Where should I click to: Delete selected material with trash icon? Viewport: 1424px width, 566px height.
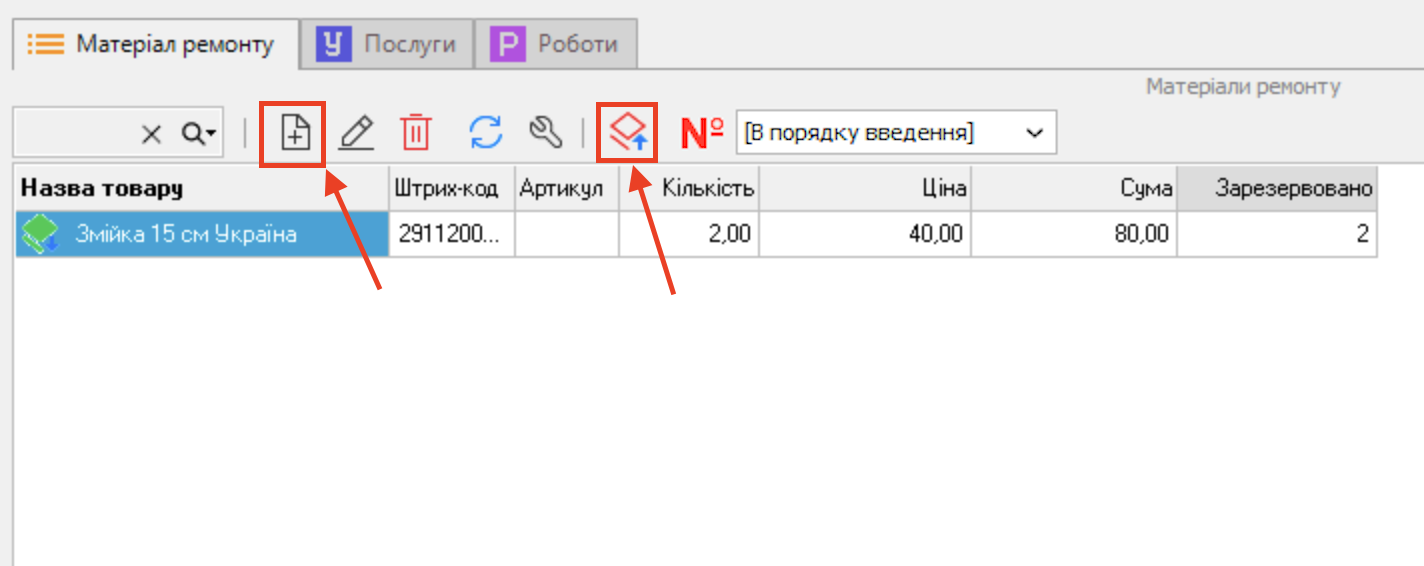point(415,133)
